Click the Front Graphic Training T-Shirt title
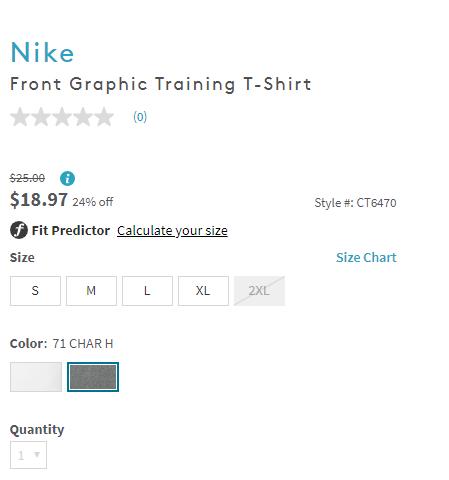The image size is (449, 480). pyautogui.click(x=161, y=84)
